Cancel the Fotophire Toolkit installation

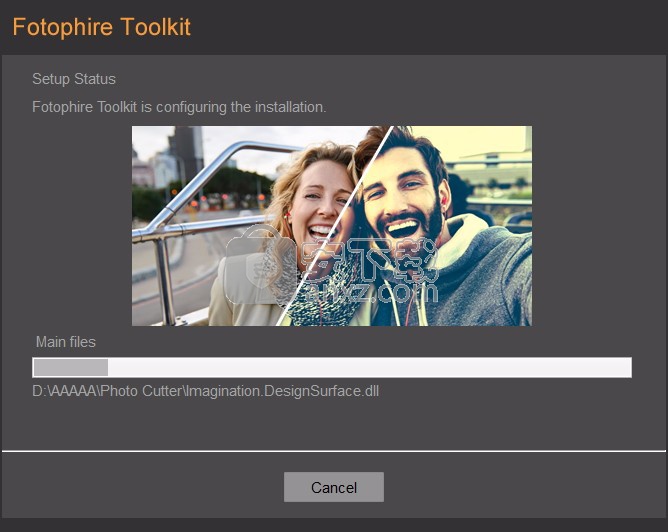tap(334, 487)
